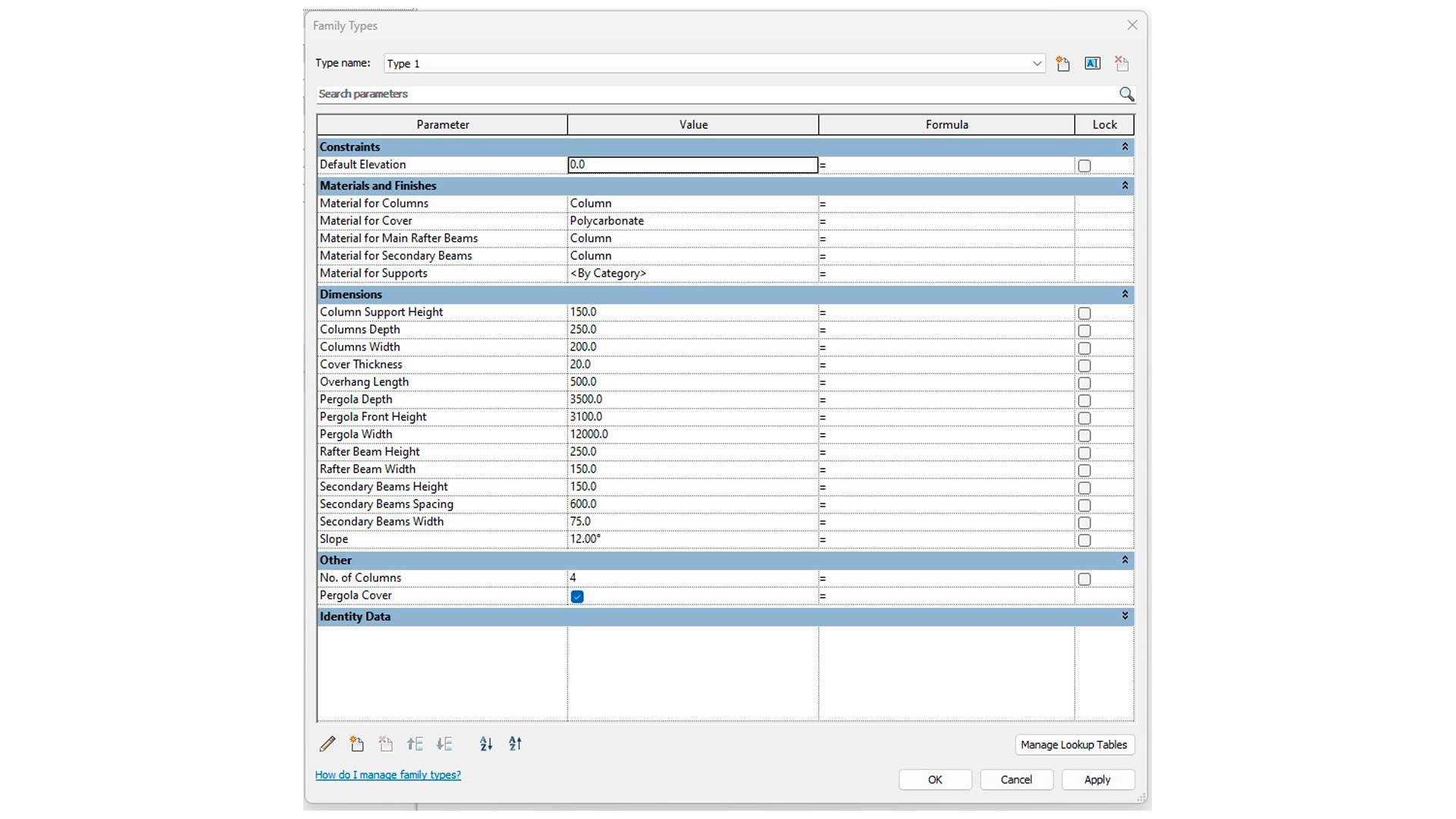Click the No. of Columns value 4
Screen dimensions: 1456x819
[x=692, y=578]
